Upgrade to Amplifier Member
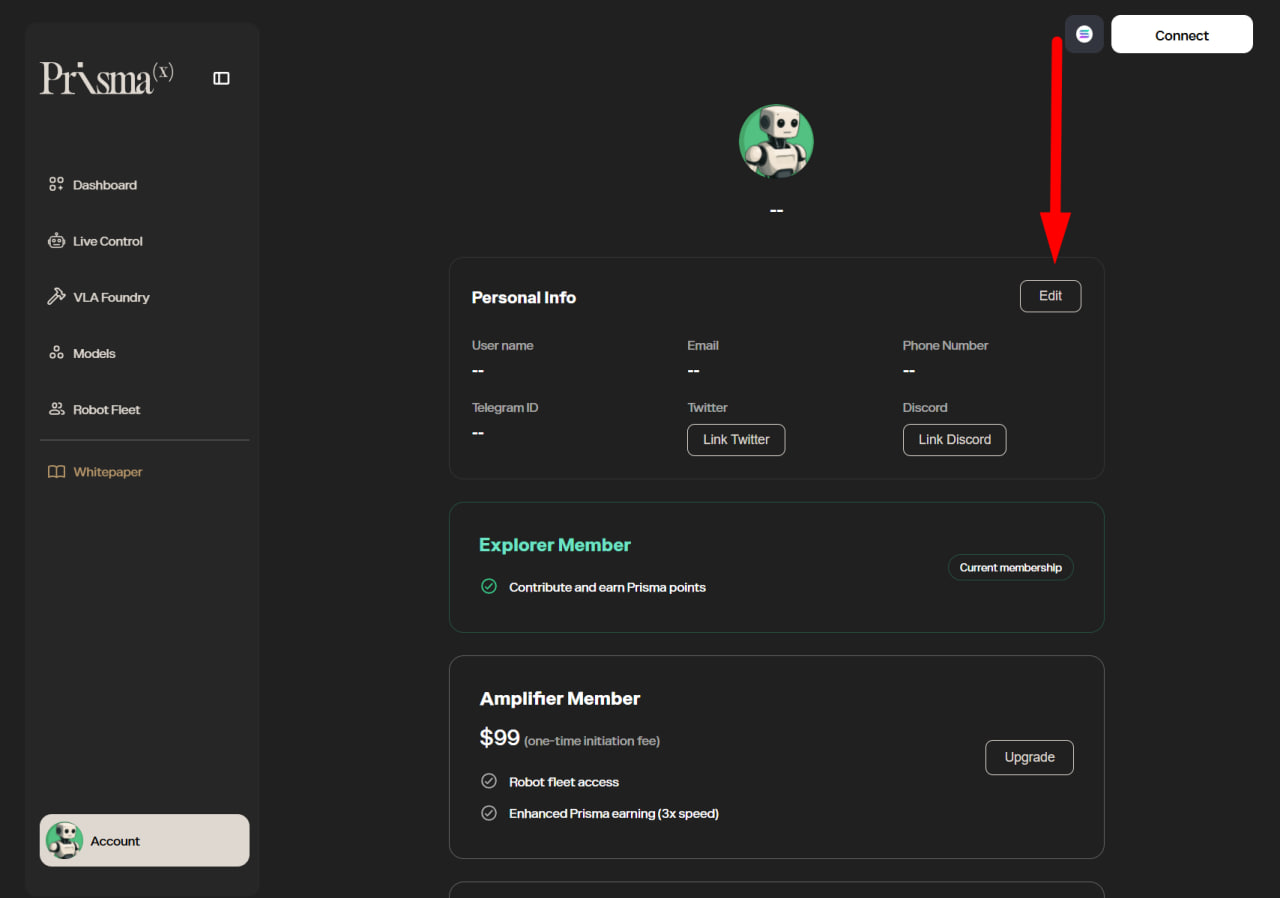This screenshot has height=898, width=1280. click(x=1029, y=757)
